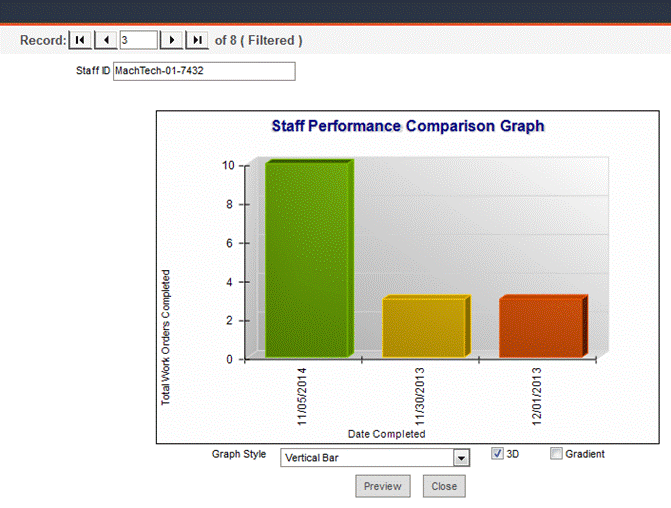This screenshot has width=671, height=508.
Task: Open the Graph Style combo box
Action: [x=366, y=458]
